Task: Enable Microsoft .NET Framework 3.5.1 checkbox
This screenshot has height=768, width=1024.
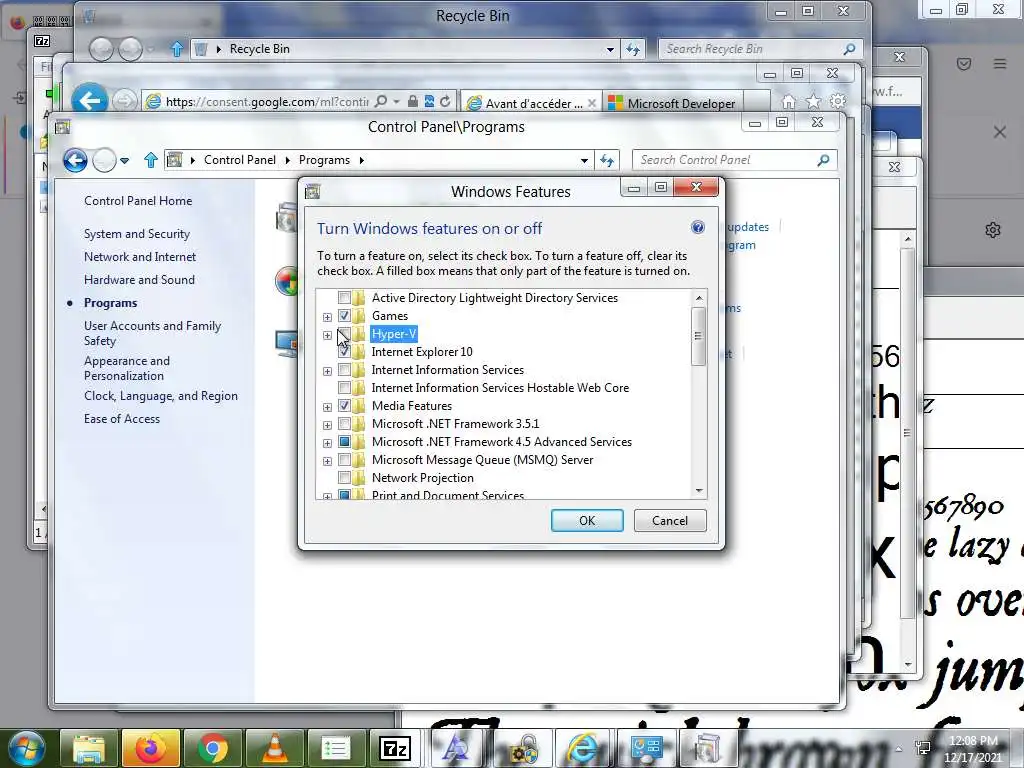Action: [344, 424]
